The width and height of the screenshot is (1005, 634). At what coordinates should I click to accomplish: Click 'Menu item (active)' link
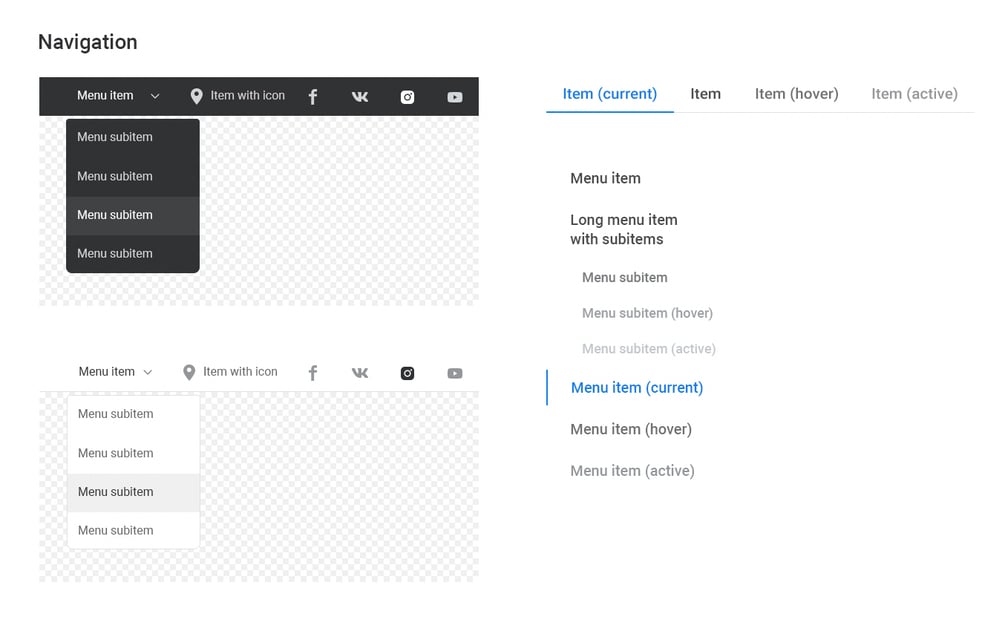(x=633, y=471)
